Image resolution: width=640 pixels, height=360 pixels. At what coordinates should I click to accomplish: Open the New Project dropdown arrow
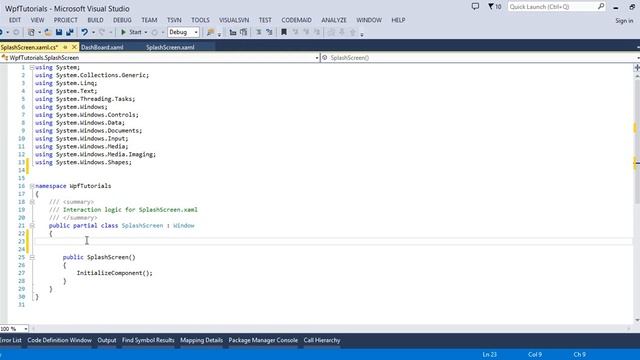(40, 32)
